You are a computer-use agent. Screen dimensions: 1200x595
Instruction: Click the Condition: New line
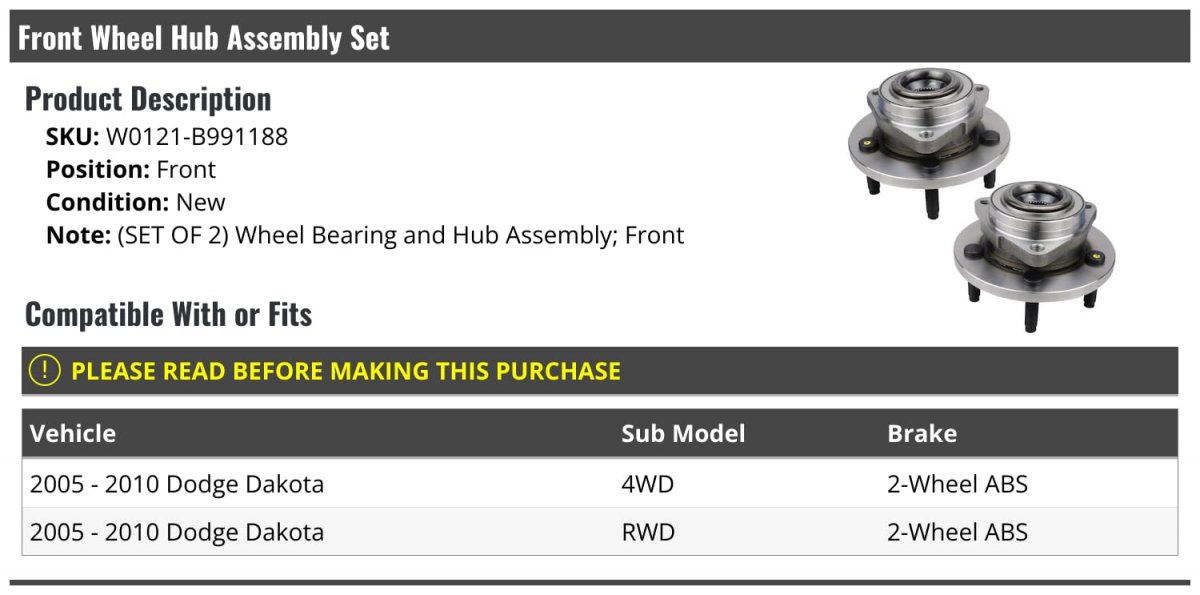[136, 202]
